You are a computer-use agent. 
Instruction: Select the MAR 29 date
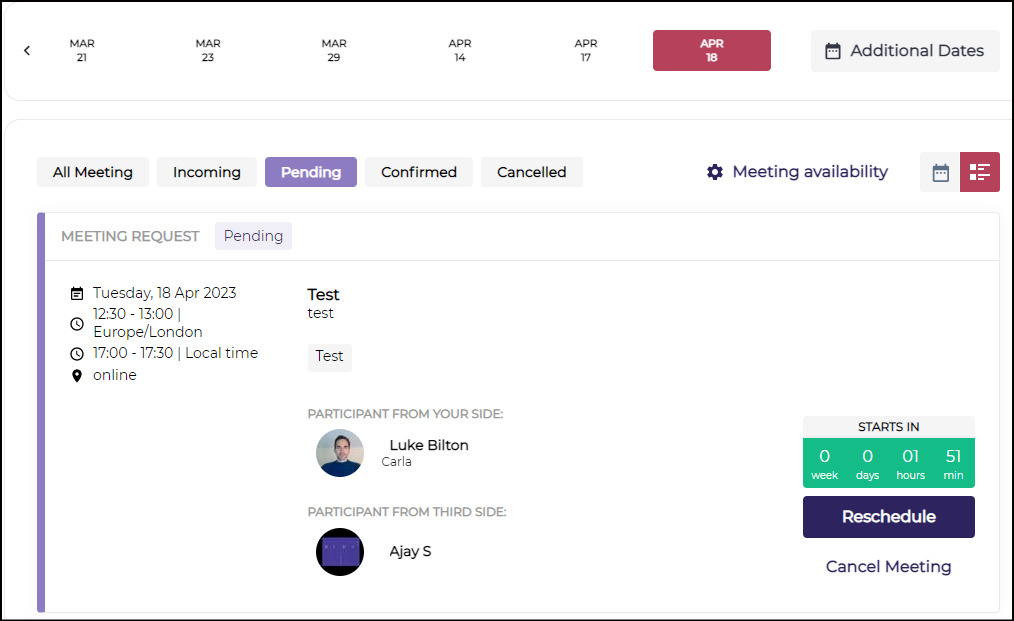click(334, 51)
